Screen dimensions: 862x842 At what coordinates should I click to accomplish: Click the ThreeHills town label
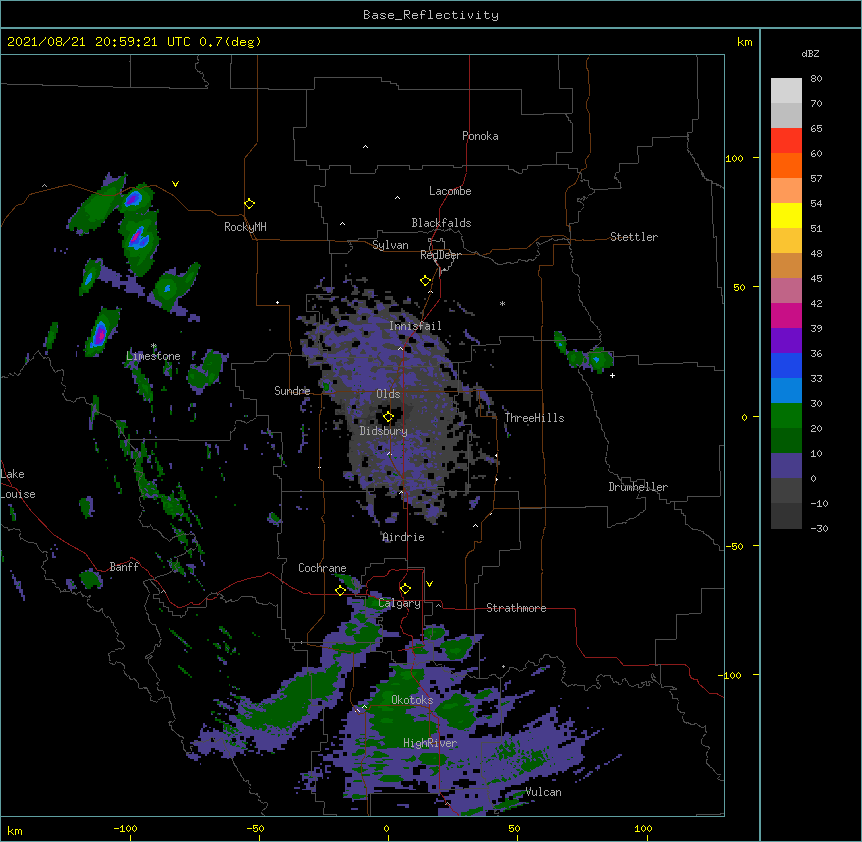[x=534, y=418]
